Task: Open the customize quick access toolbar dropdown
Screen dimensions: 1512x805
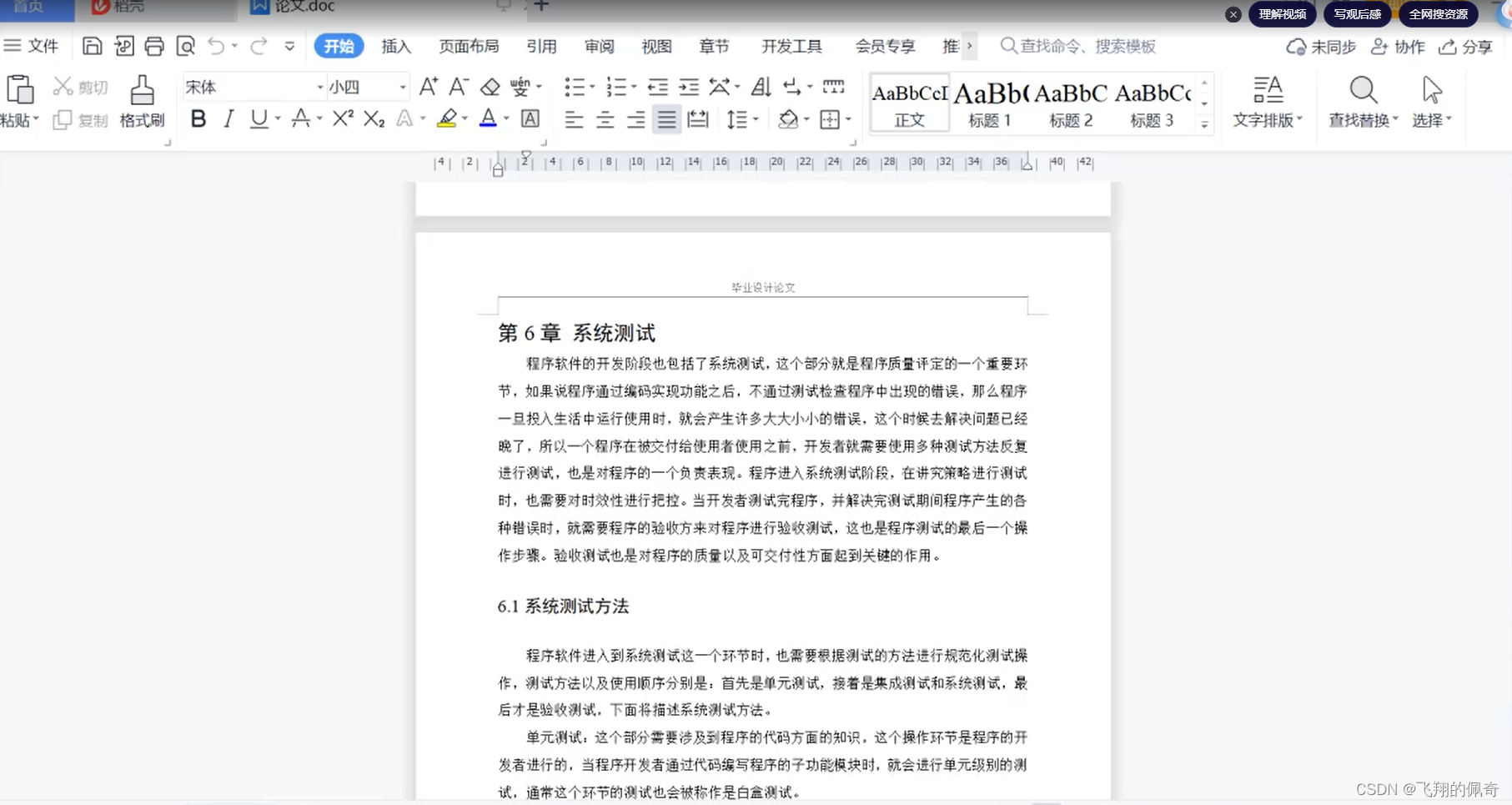Action: pos(289,47)
